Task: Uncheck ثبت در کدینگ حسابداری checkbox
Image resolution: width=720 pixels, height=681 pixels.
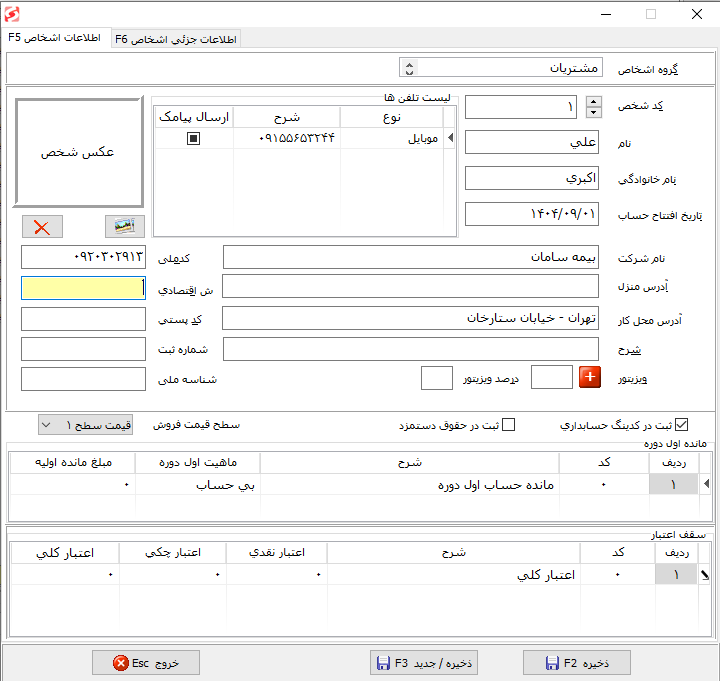Action: [682, 425]
